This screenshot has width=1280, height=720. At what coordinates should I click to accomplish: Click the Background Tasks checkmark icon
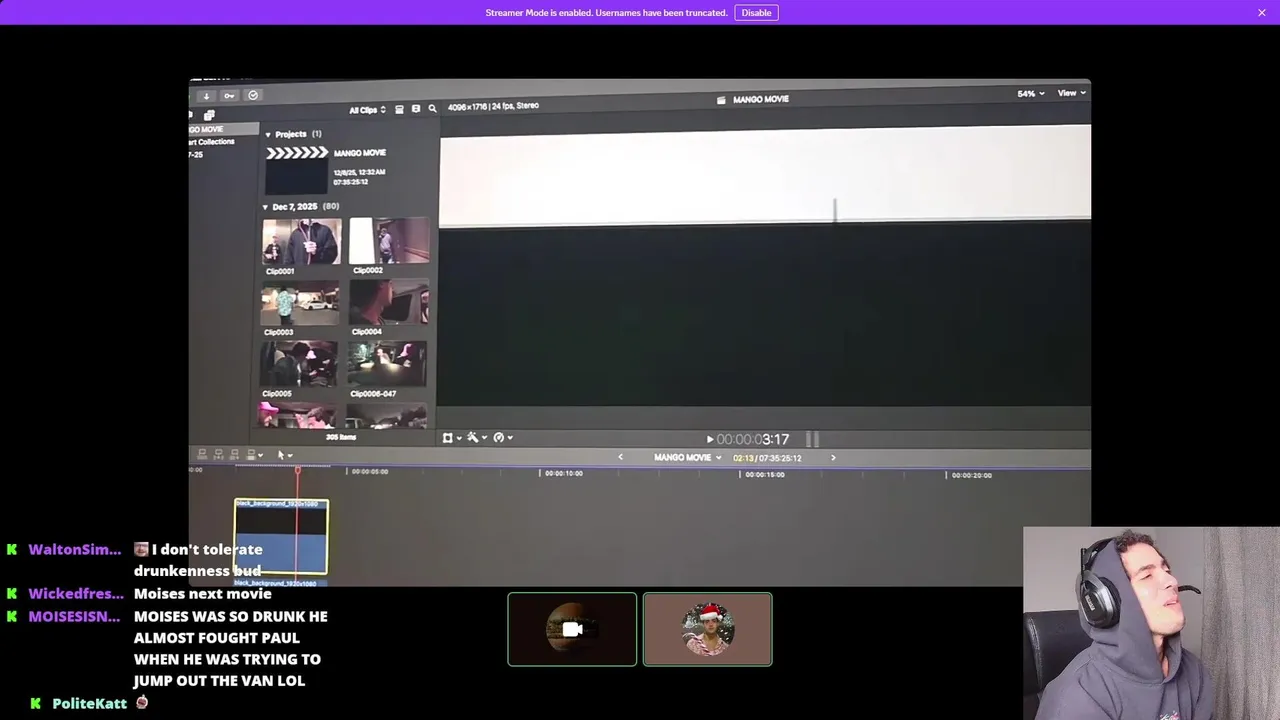click(253, 95)
